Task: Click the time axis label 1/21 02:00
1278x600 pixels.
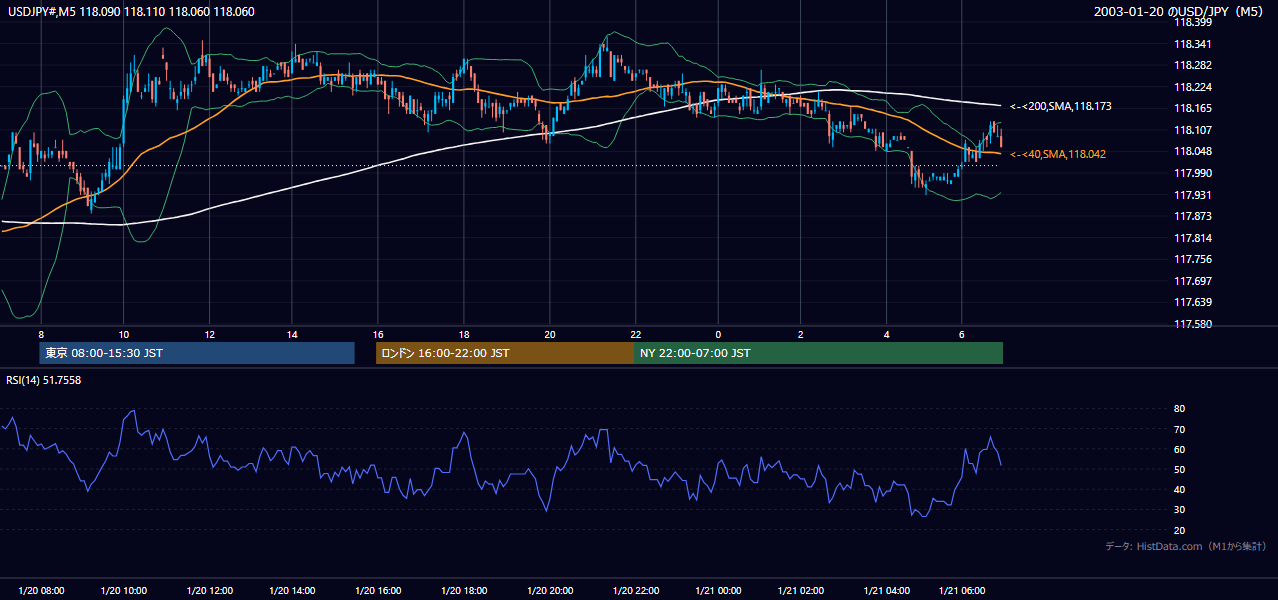Action: [x=801, y=591]
